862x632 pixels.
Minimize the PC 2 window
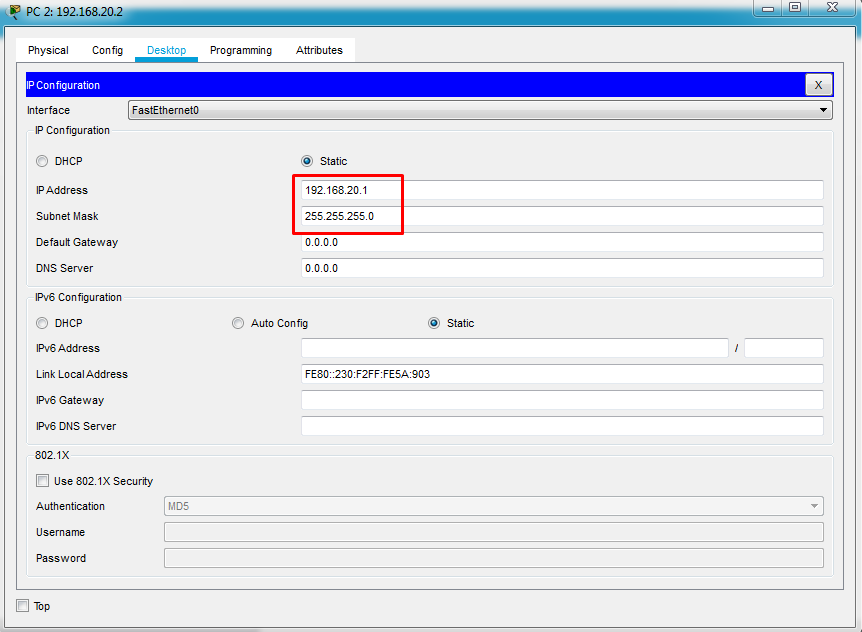(768, 8)
